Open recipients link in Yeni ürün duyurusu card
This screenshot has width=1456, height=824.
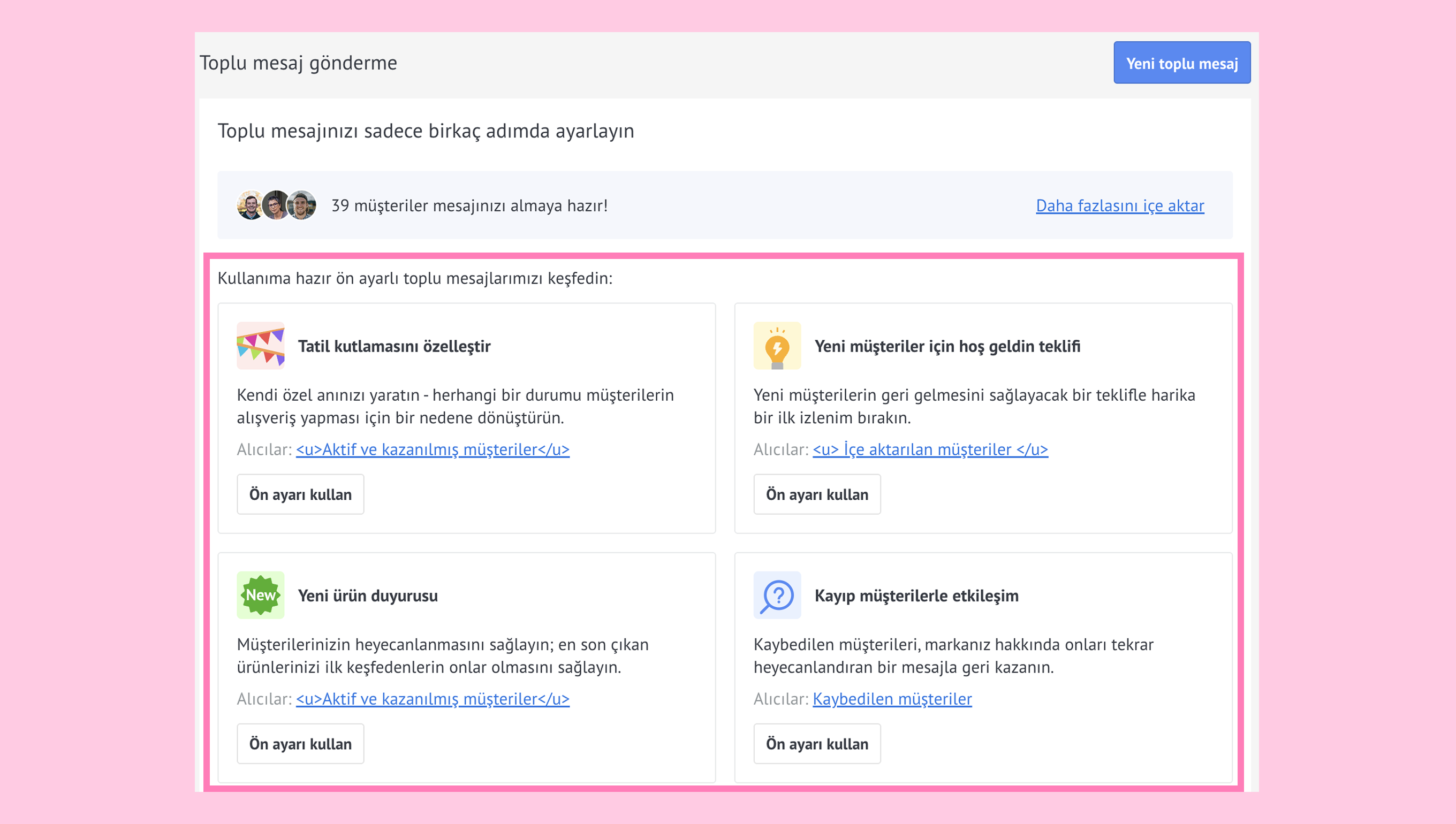pyautogui.click(x=433, y=699)
